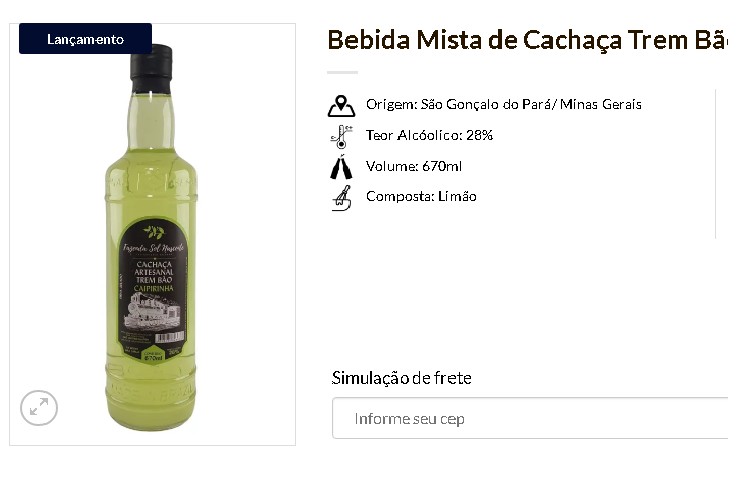This screenshot has height=496, width=744.
Task: Click the vertical divider beside product details
Action: click(716, 164)
